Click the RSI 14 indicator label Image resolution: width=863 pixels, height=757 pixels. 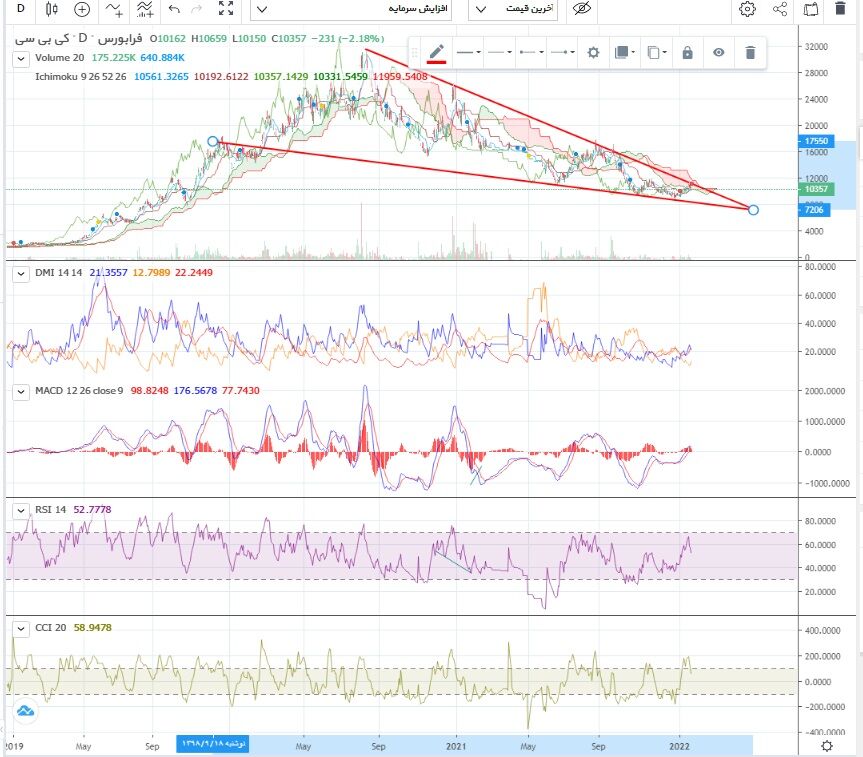50,510
